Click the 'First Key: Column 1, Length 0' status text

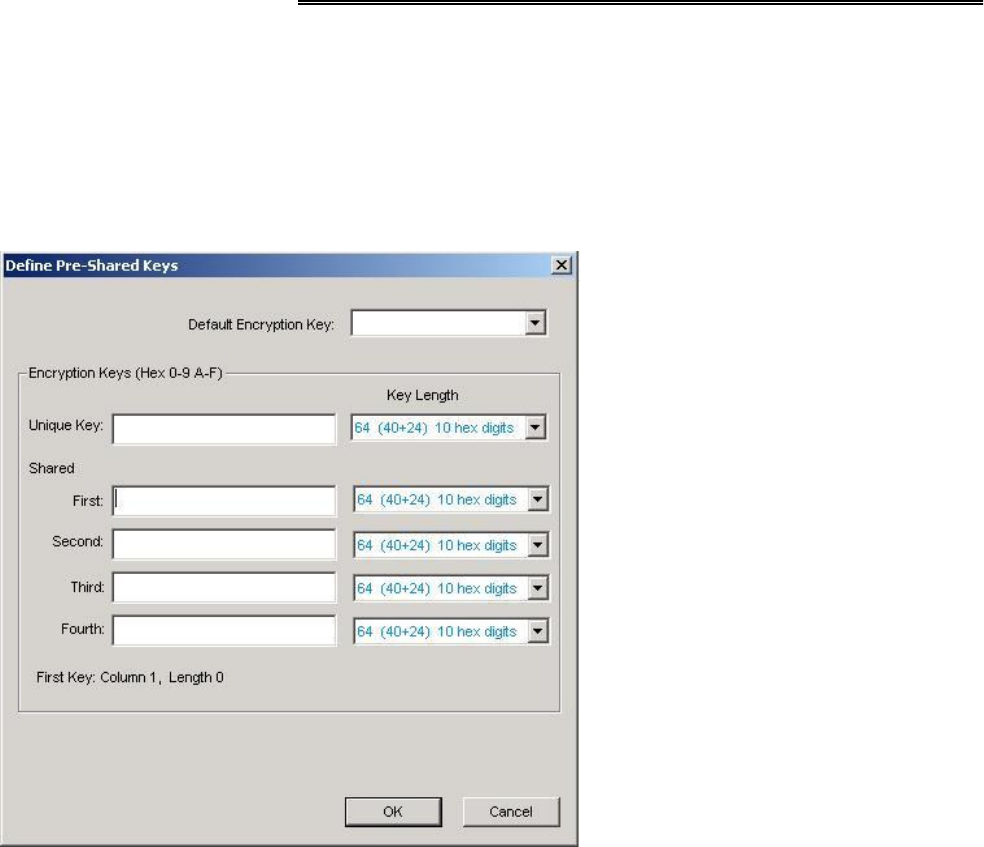(130, 678)
